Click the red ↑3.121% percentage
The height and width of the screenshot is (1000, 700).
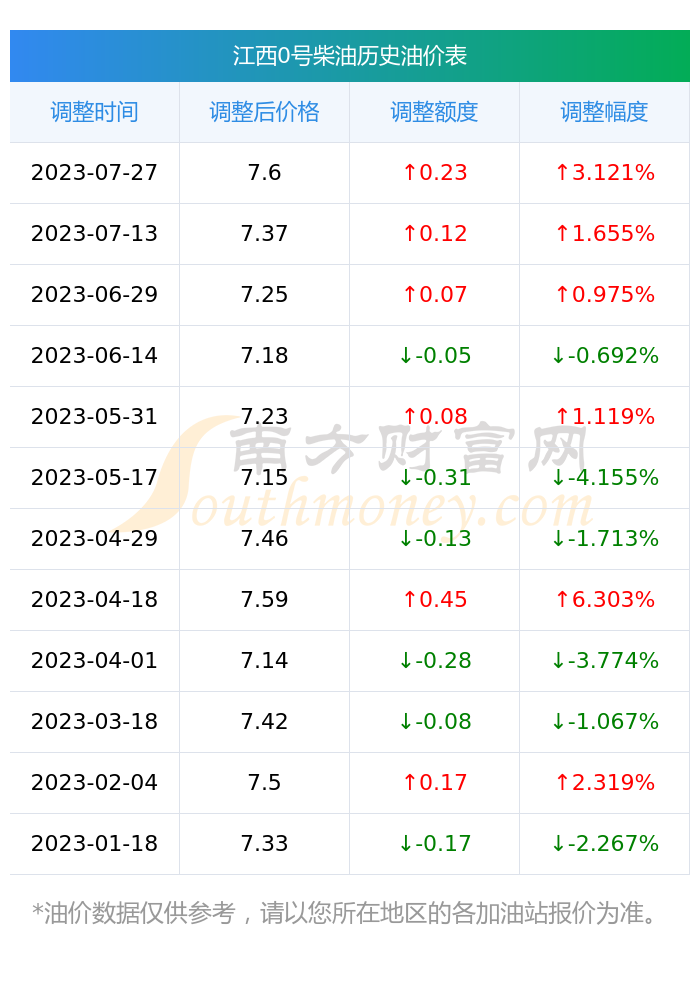pos(604,173)
